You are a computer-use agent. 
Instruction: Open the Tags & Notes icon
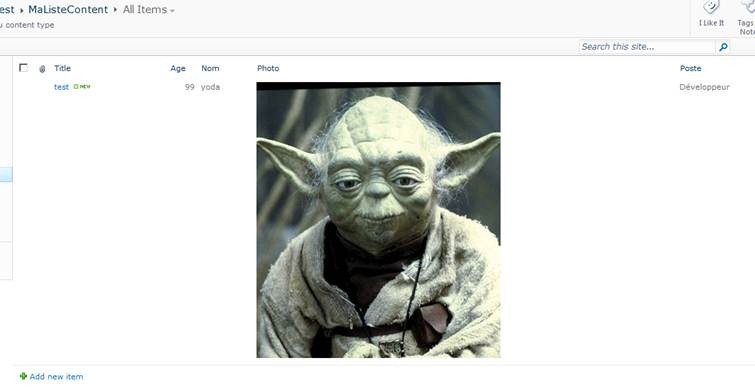pos(749,6)
